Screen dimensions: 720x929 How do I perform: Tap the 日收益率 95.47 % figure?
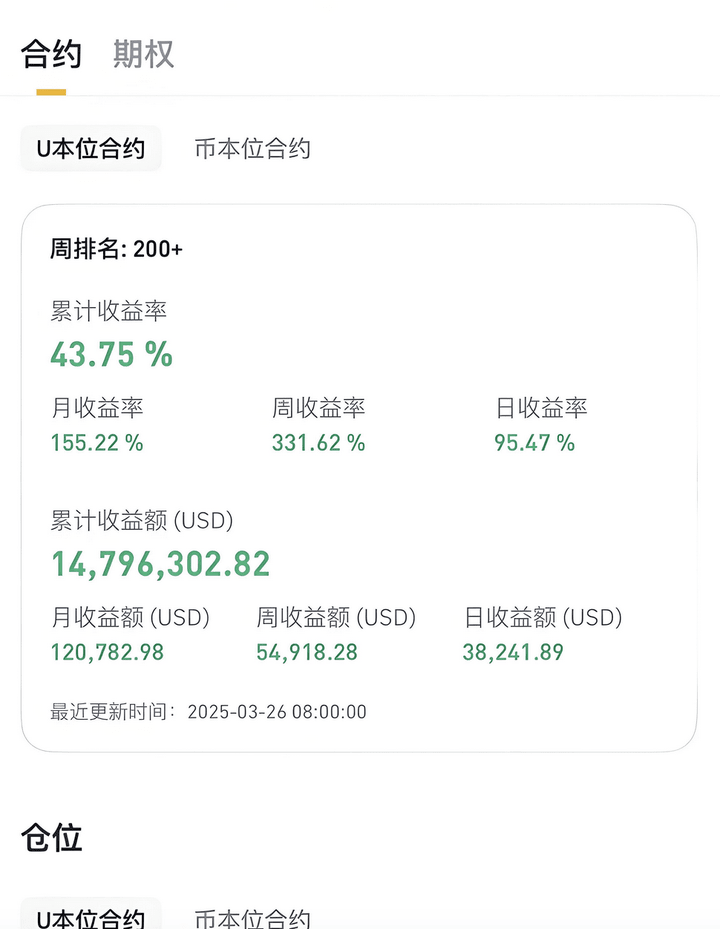pyautogui.click(x=535, y=443)
